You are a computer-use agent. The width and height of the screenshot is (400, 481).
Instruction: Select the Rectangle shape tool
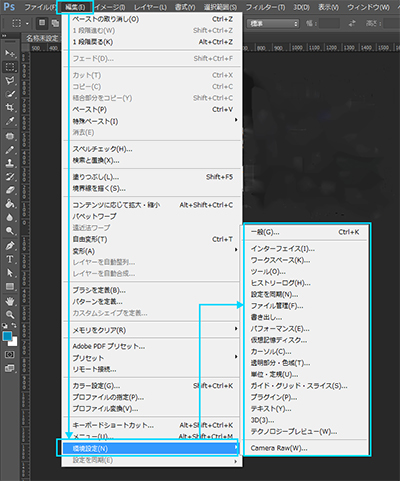(10, 287)
